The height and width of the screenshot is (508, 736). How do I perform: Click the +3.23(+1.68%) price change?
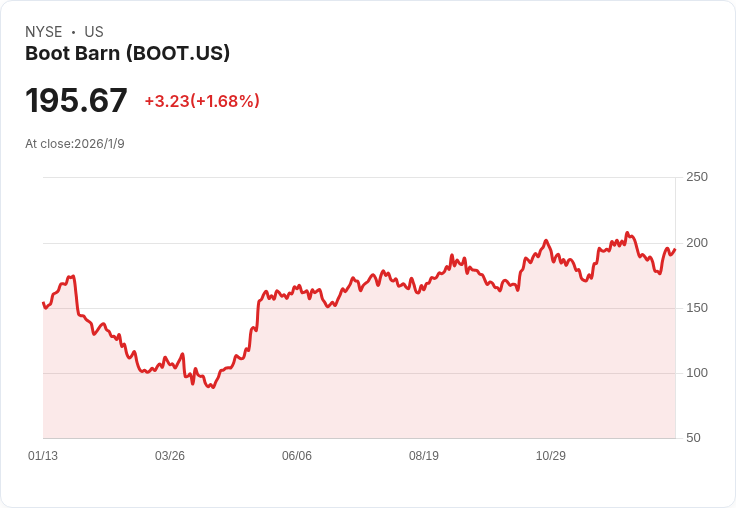[x=202, y=101]
